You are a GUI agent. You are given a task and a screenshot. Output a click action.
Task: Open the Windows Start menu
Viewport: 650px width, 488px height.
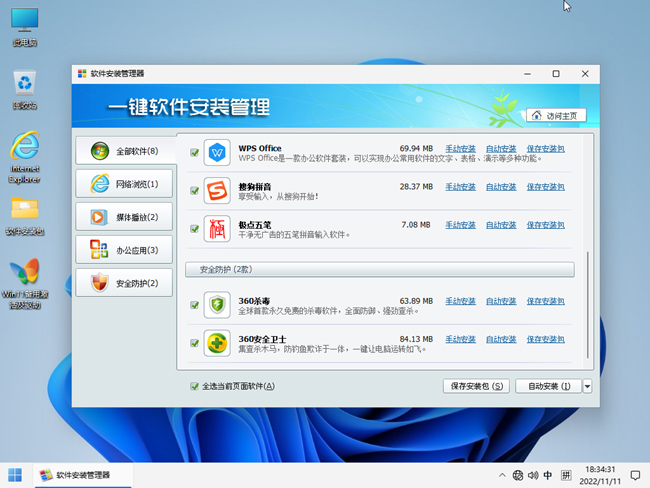coord(15,475)
